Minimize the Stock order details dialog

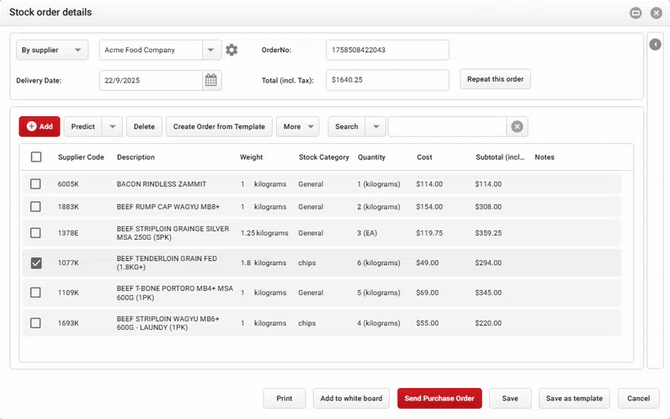(635, 12)
